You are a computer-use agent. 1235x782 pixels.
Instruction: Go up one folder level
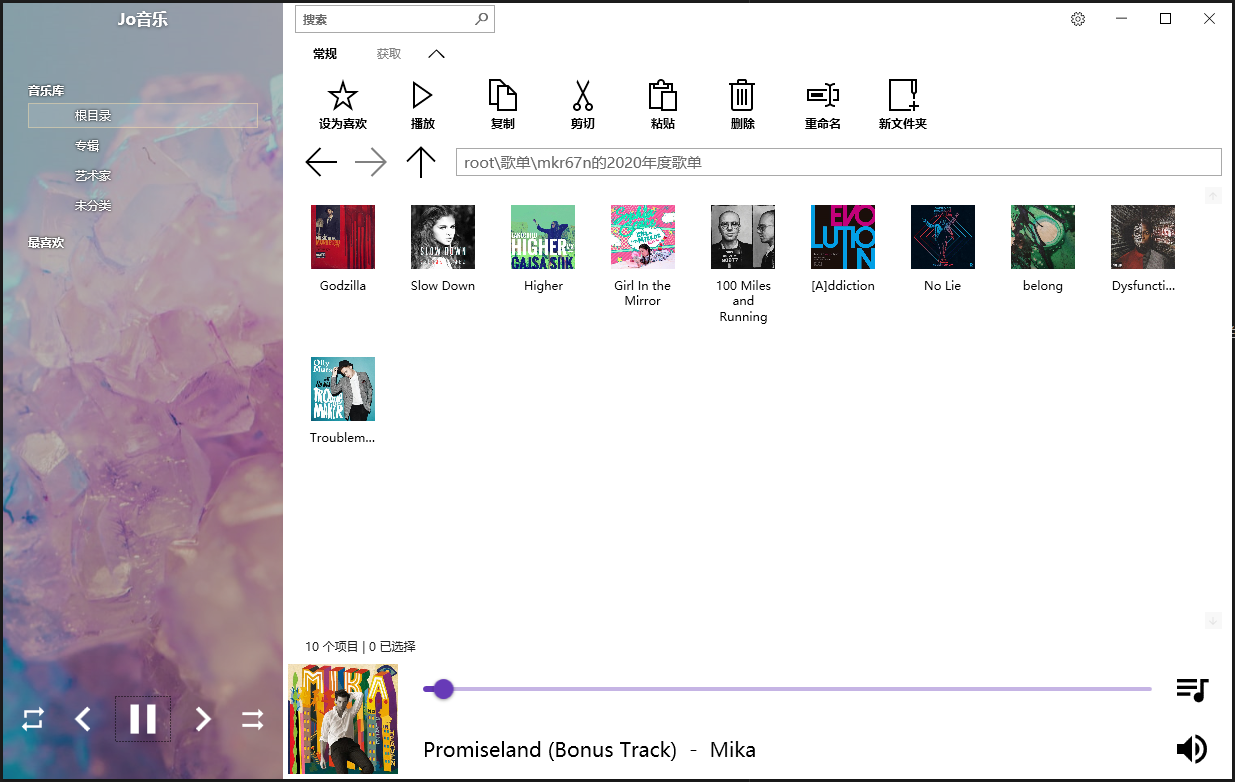pos(421,162)
